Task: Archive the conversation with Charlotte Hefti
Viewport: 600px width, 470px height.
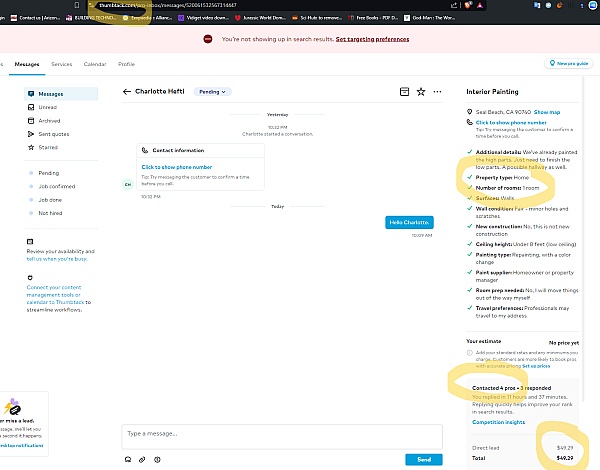Action: coord(403,91)
